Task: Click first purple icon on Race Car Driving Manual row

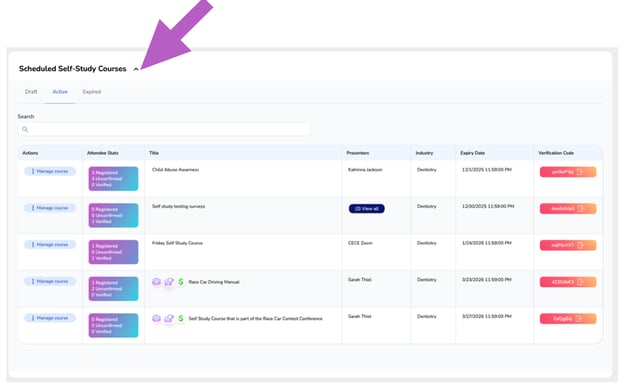Action: pyautogui.click(x=156, y=282)
